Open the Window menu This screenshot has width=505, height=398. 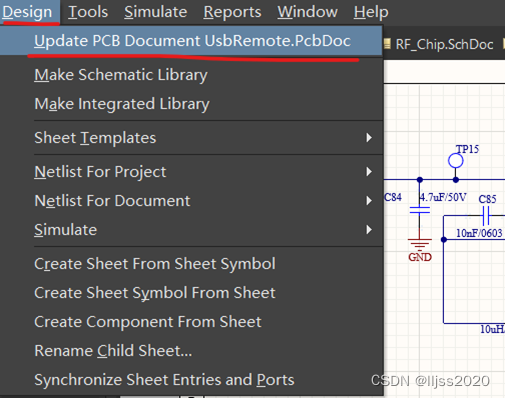(x=307, y=12)
